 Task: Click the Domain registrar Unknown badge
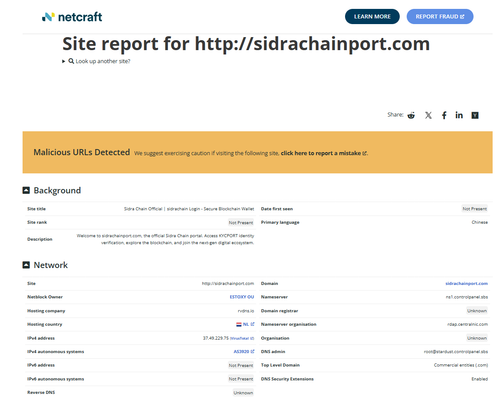[x=477, y=311]
